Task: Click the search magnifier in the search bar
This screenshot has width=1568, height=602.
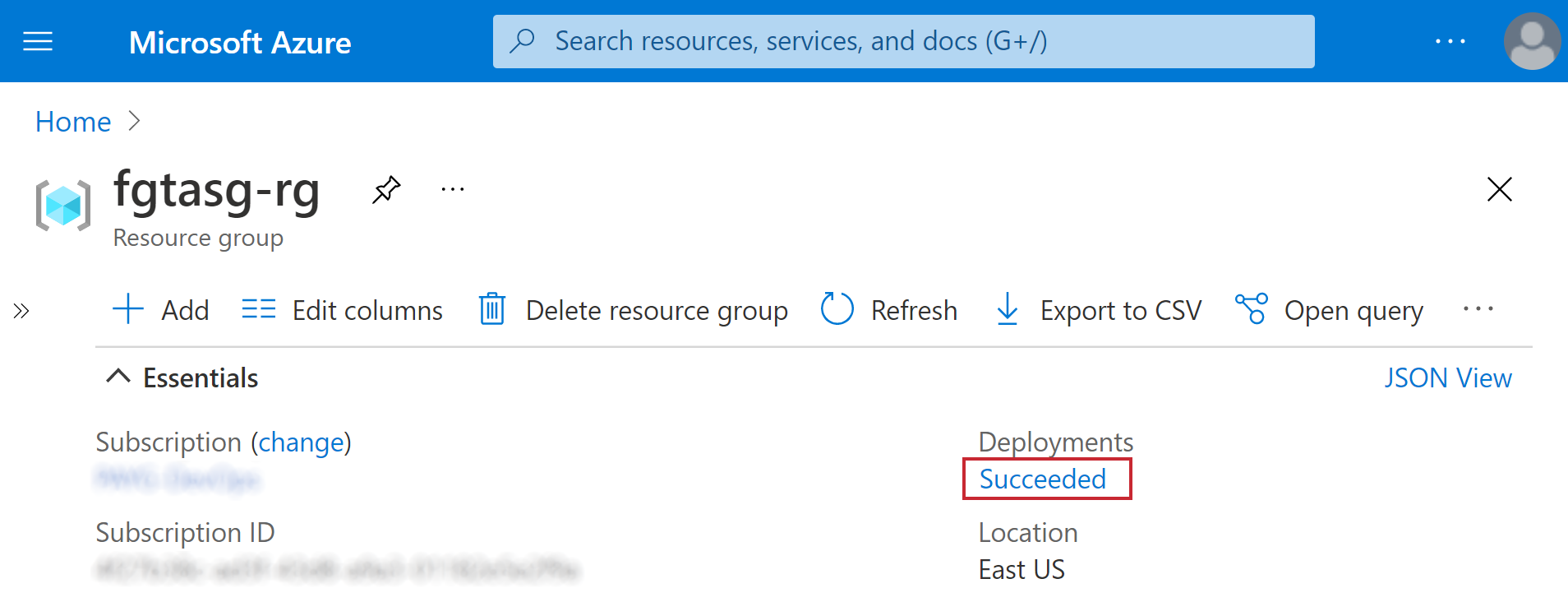Action: (x=523, y=40)
